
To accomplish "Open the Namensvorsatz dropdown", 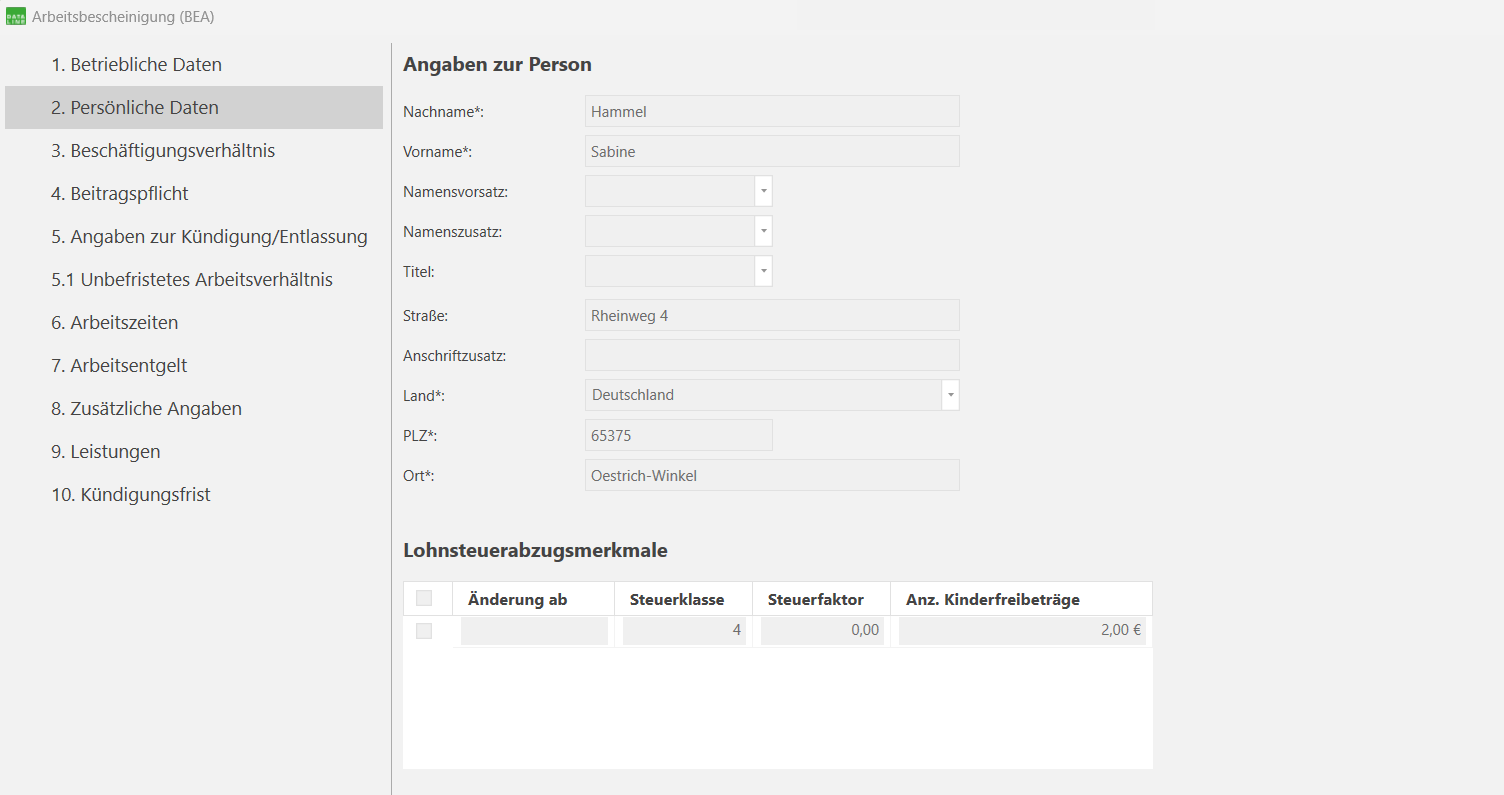I will pyautogui.click(x=763, y=191).
